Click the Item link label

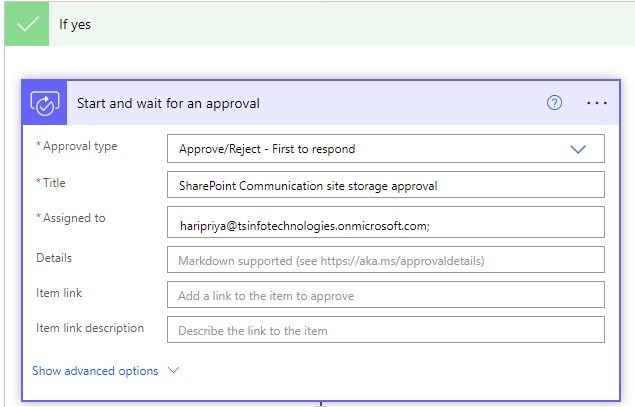(59, 293)
